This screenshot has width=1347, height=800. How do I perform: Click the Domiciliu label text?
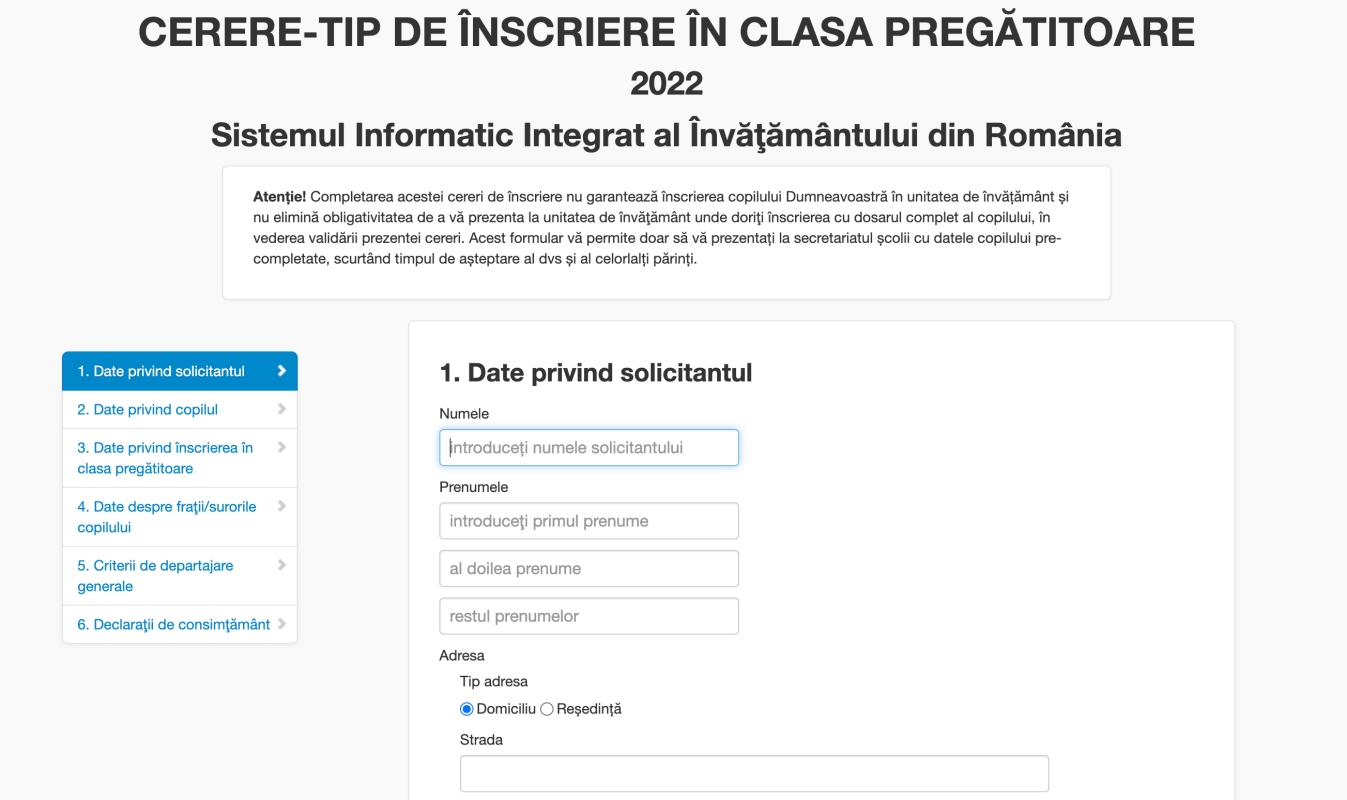(x=506, y=709)
